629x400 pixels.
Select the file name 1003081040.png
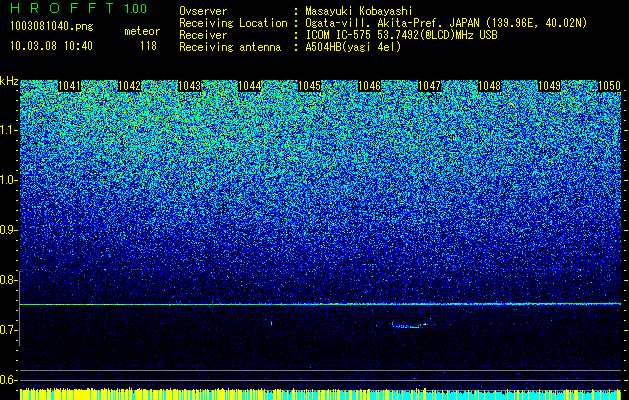[52, 27]
